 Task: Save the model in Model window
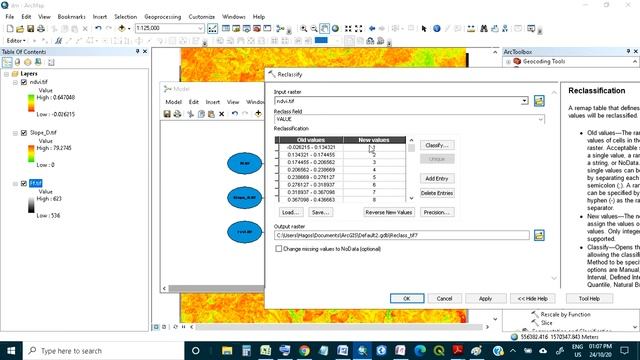[167, 114]
